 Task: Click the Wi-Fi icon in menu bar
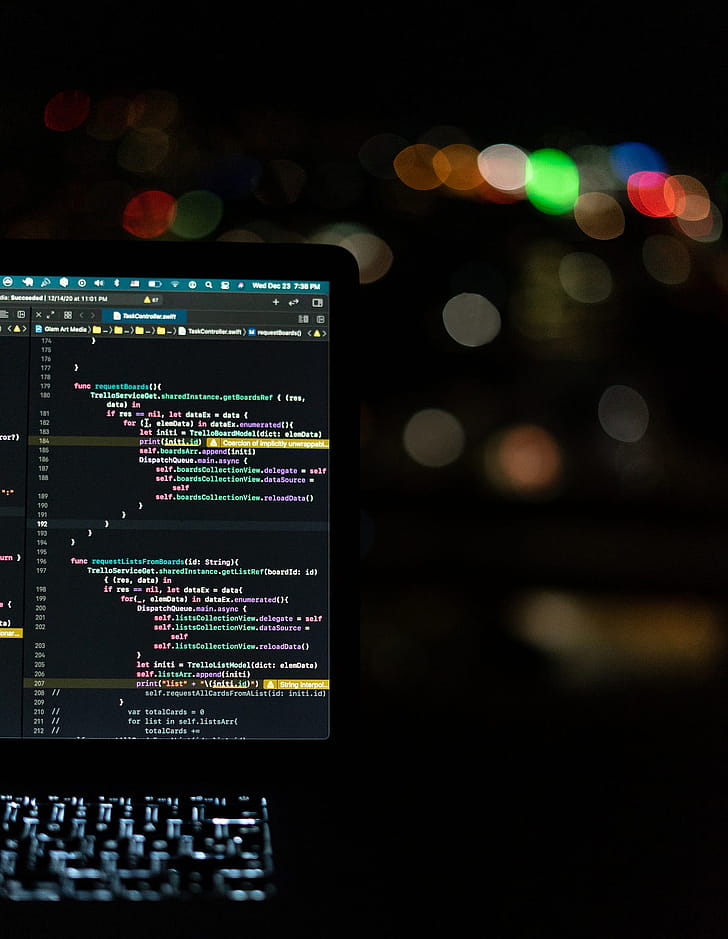tap(174, 284)
